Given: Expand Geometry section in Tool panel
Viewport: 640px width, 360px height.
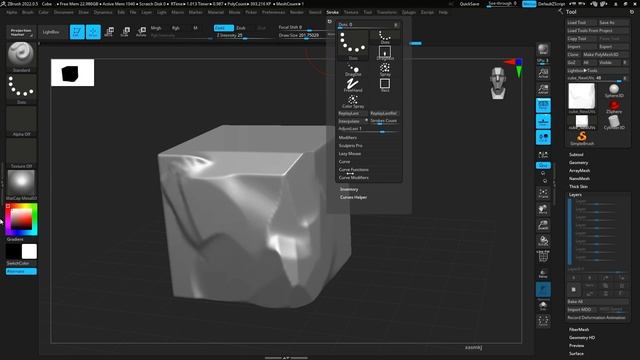Looking at the screenshot, I should click(x=578, y=162).
